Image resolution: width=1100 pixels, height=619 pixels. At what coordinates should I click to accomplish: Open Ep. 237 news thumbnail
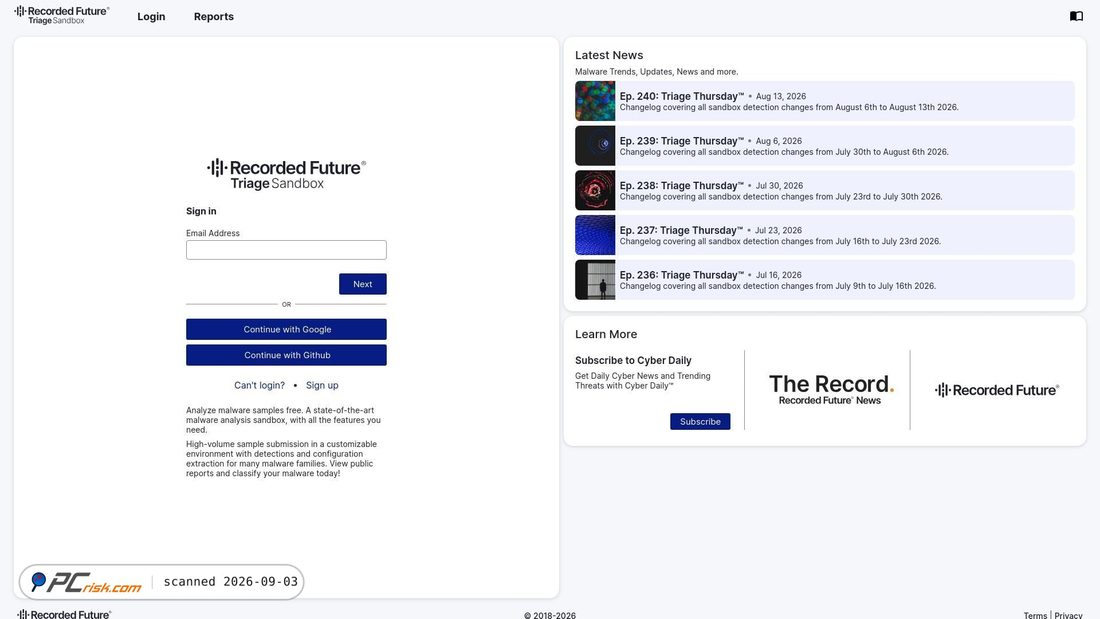tap(595, 235)
